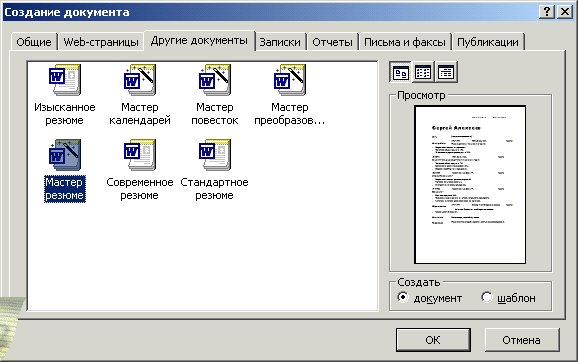Click the Мастер календарей label text
This screenshot has height=362, width=578.
(x=140, y=114)
